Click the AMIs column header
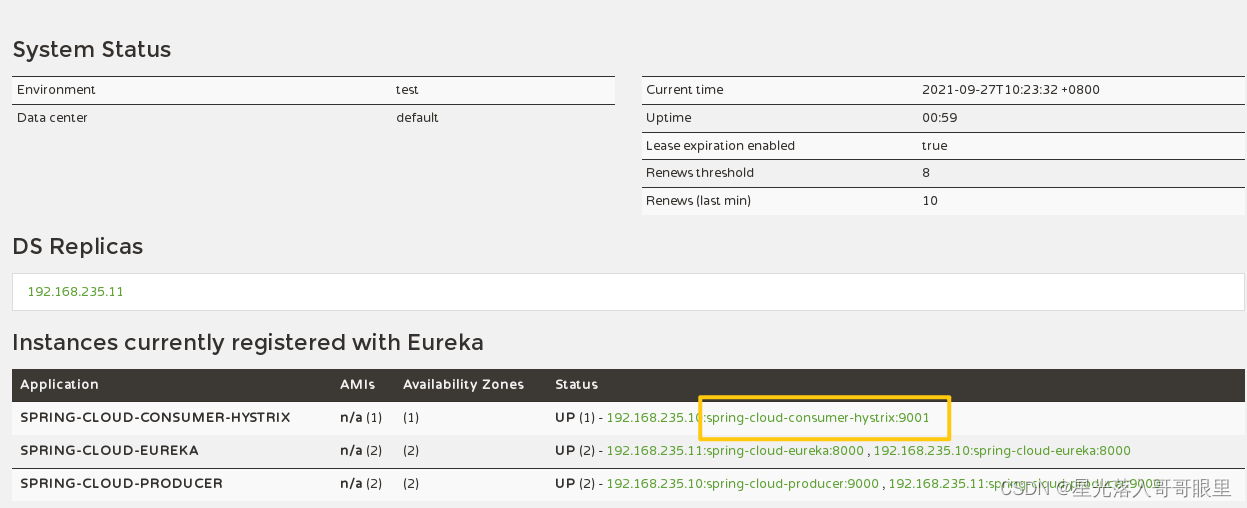The width and height of the screenshot is (1247, 508). point(358,385)
